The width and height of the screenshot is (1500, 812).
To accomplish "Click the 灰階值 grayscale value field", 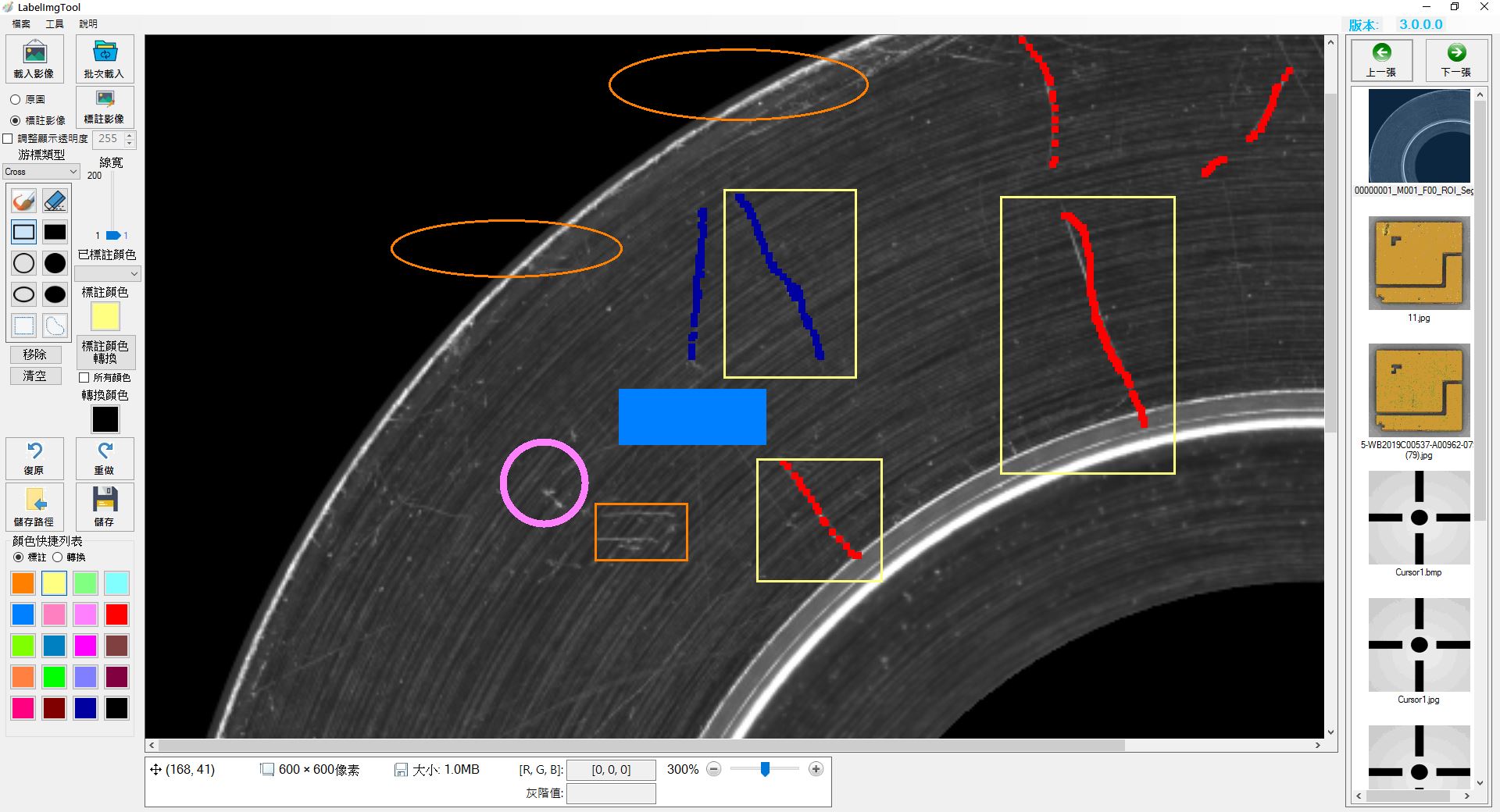I will click(x=611, y=794).
